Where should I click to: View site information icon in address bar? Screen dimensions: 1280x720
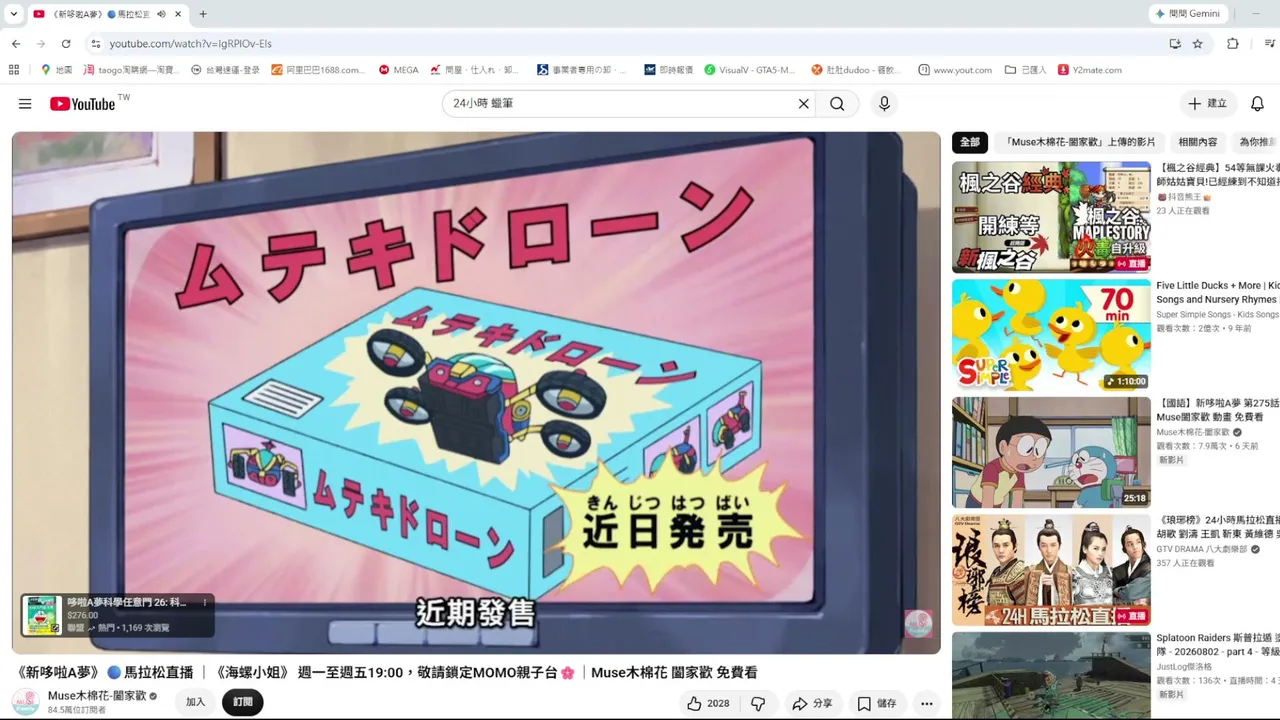[95, 44]
